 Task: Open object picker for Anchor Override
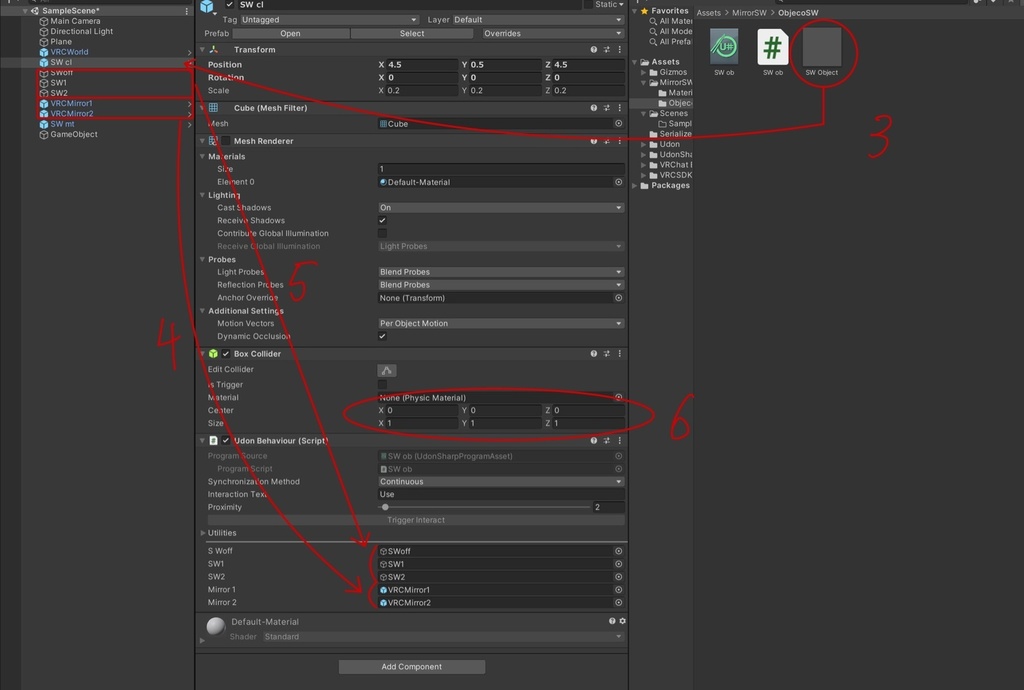click(618, 298)
